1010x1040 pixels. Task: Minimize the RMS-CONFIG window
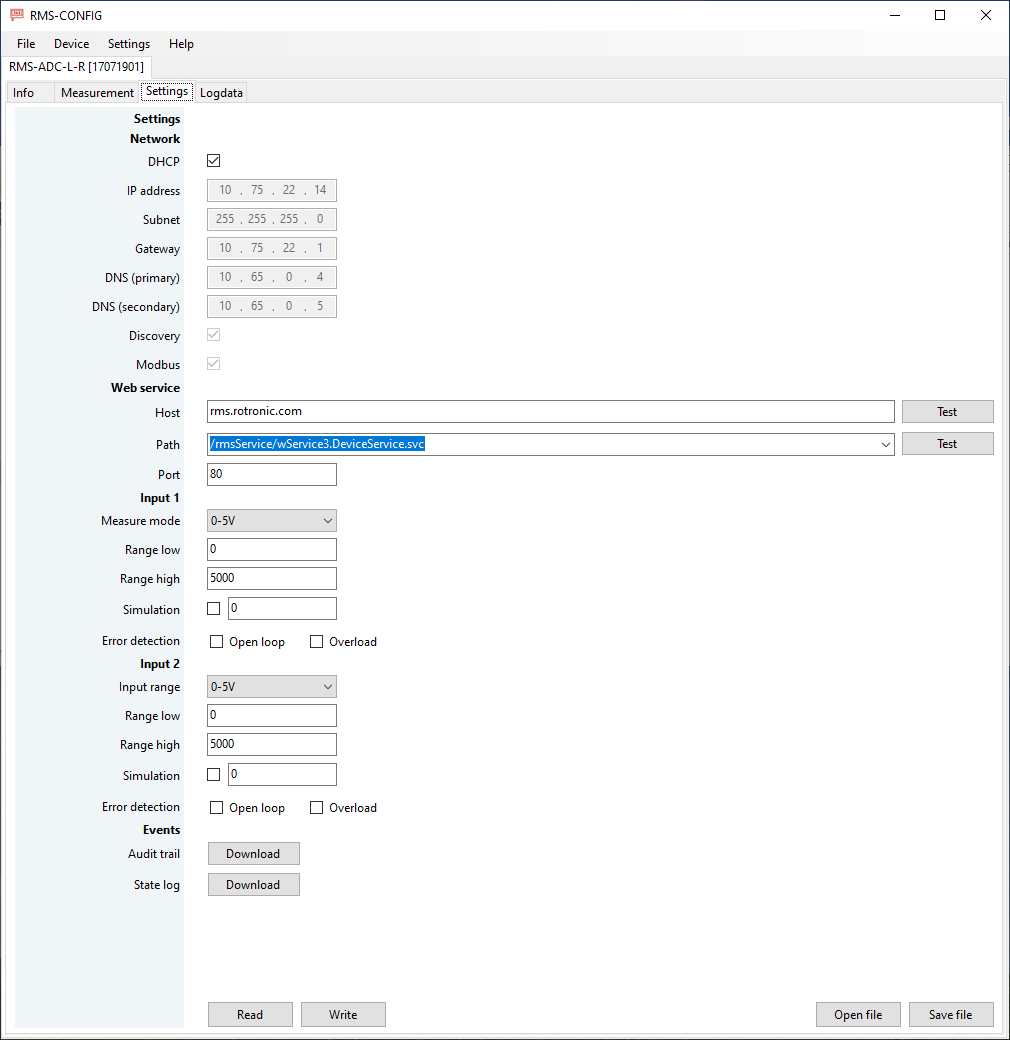pos(895,15)
